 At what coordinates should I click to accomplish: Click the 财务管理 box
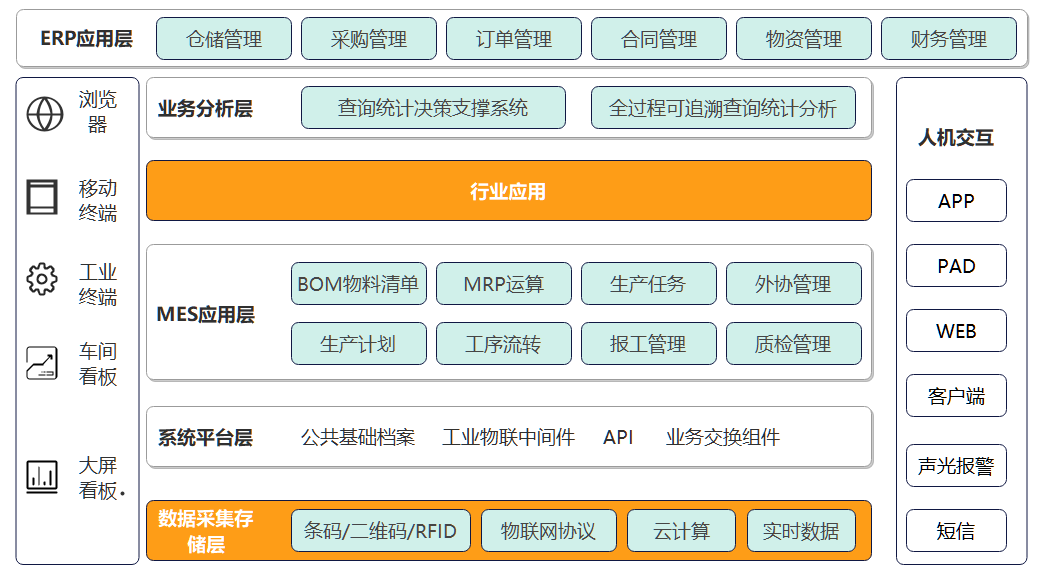(x=948, y=39)
